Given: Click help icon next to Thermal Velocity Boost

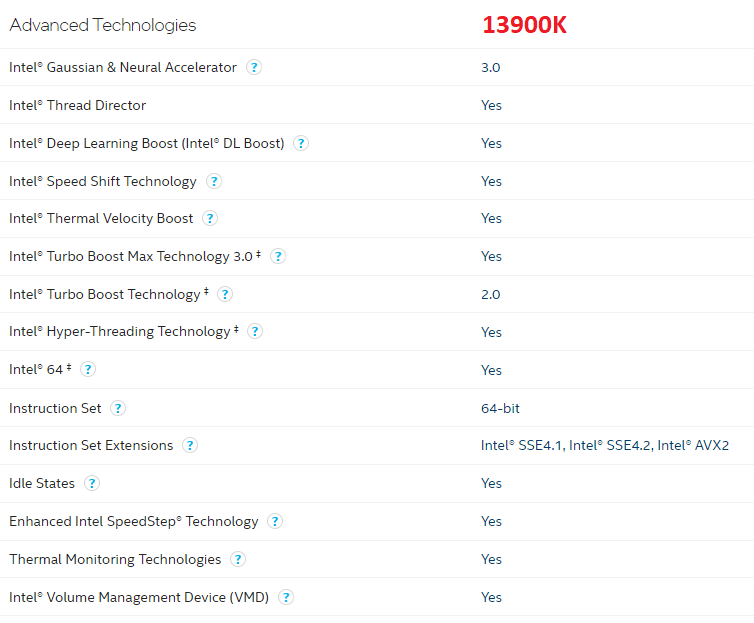Looking at the screenshot, I should pos(210,218).
